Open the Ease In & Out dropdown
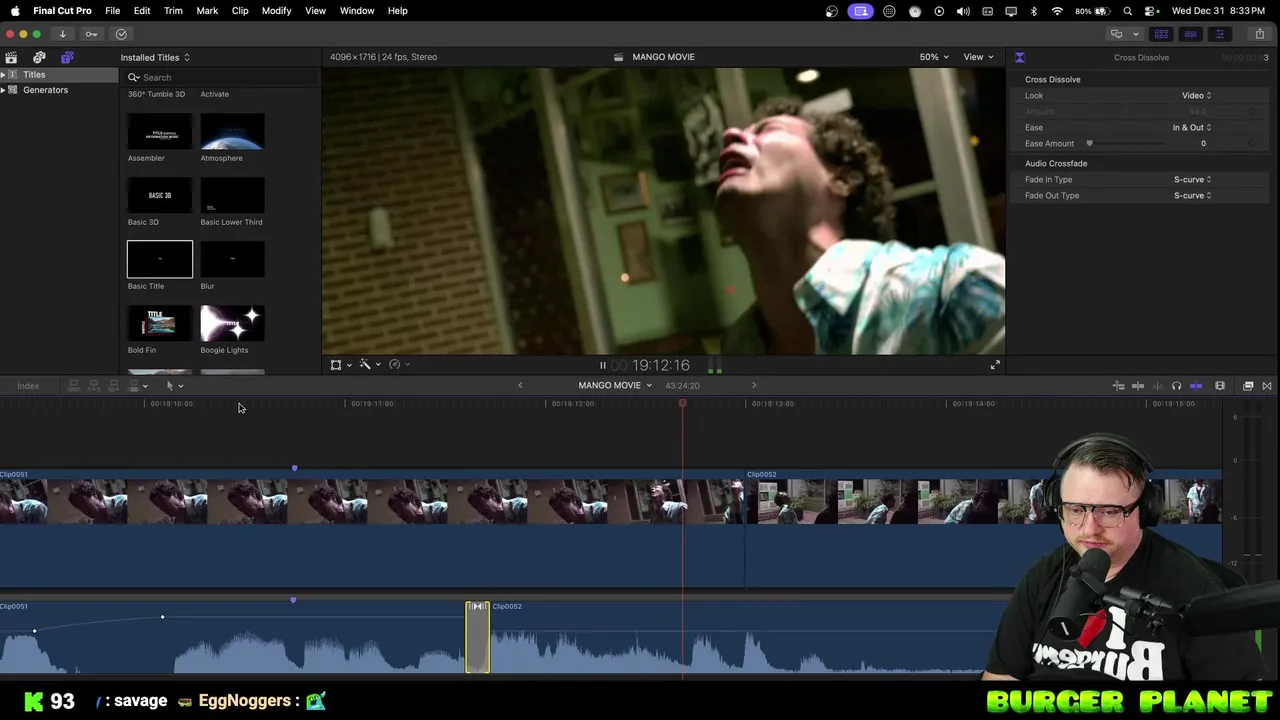 pos(1192,128)
